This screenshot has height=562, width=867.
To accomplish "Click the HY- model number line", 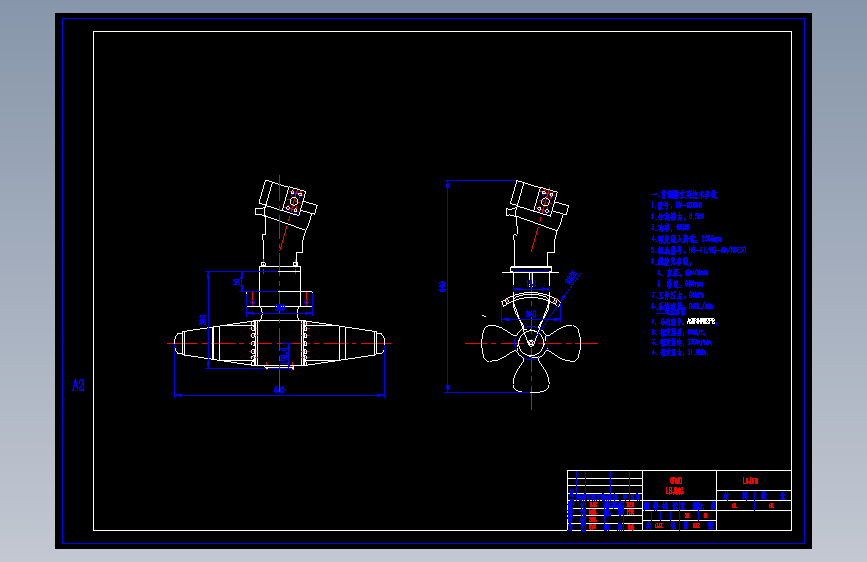I will [x=676, y=205].
